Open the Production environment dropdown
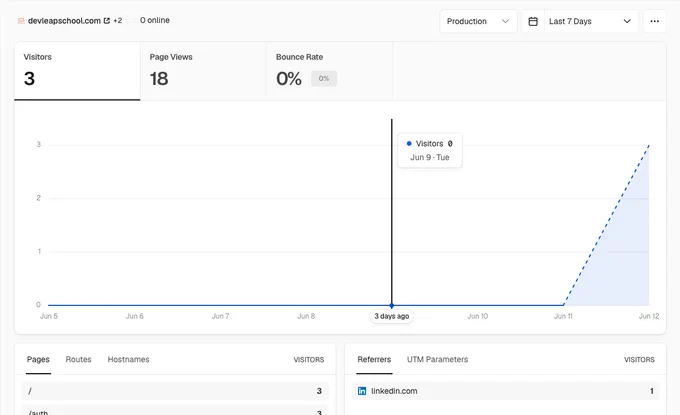Image resolution: width=680 pixels, height=415 pixels. pyautogui.click(x=478, y=21)
